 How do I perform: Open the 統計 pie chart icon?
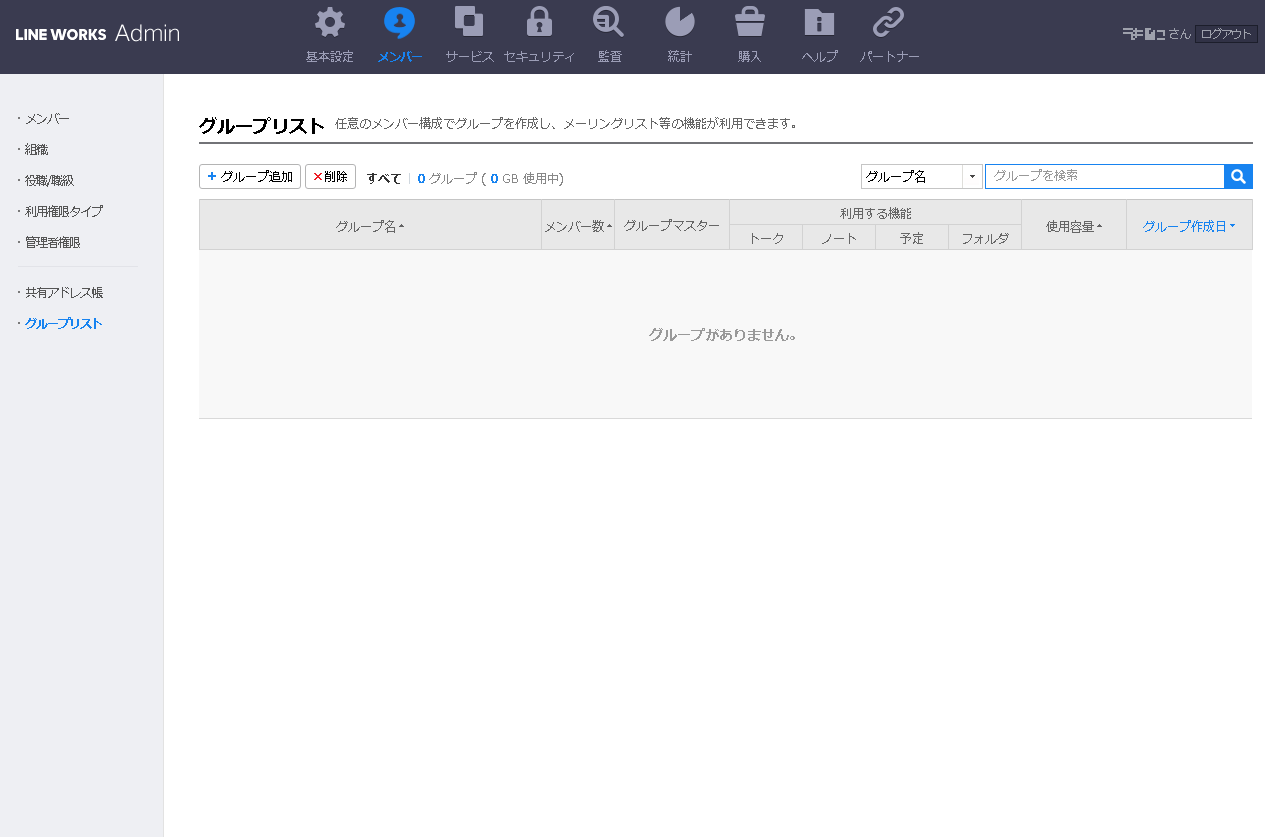679,23
